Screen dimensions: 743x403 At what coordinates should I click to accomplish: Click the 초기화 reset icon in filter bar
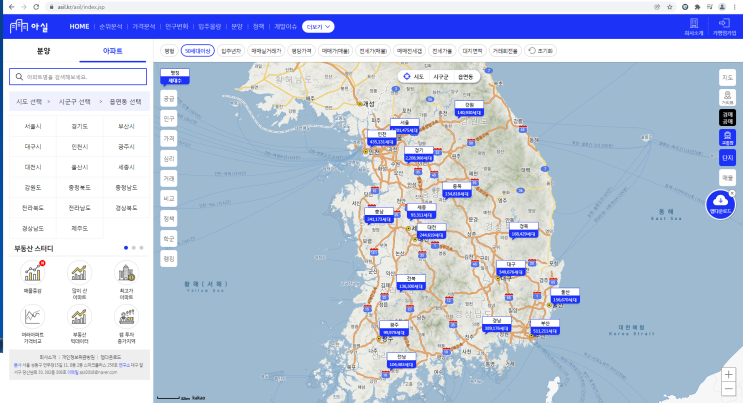[532, 51]
